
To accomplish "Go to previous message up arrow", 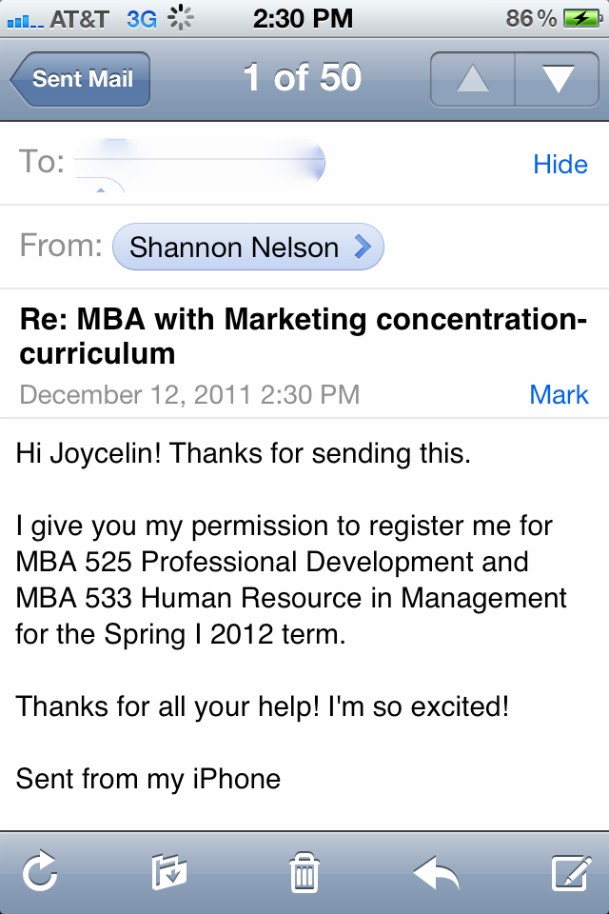I will click(x=473, y=79).
